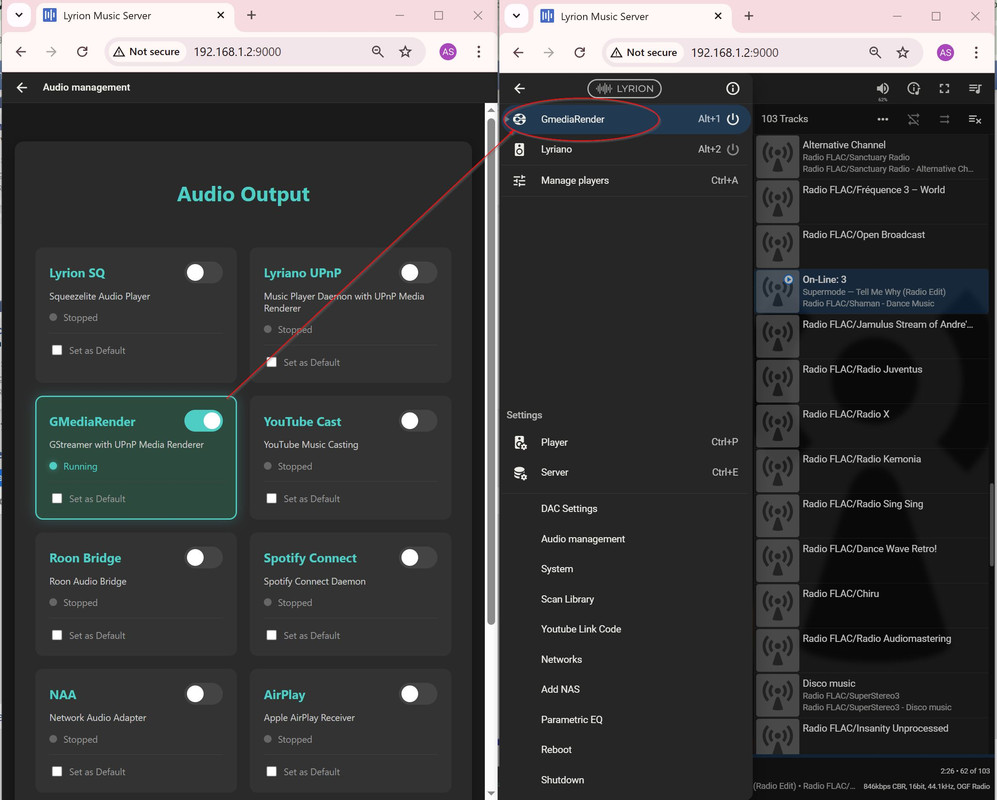The image size is (997, 800).
Task: Open zoom icon in right browser address bar
Action: [875, 53]
